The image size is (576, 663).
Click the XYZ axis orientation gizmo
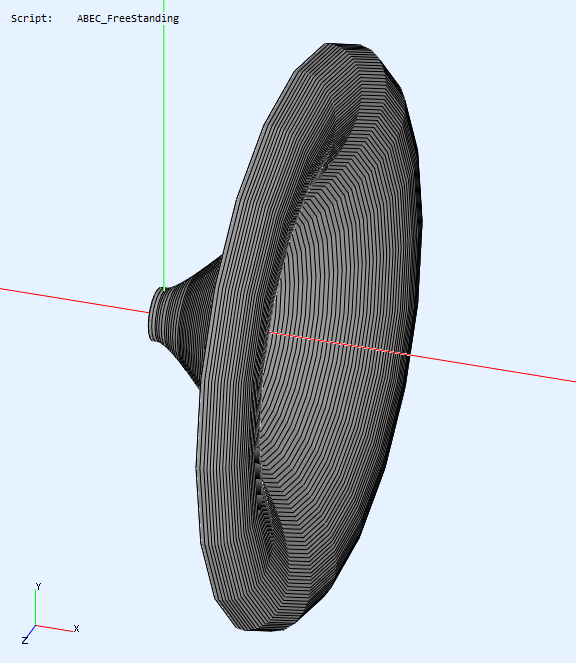point(50,614)
